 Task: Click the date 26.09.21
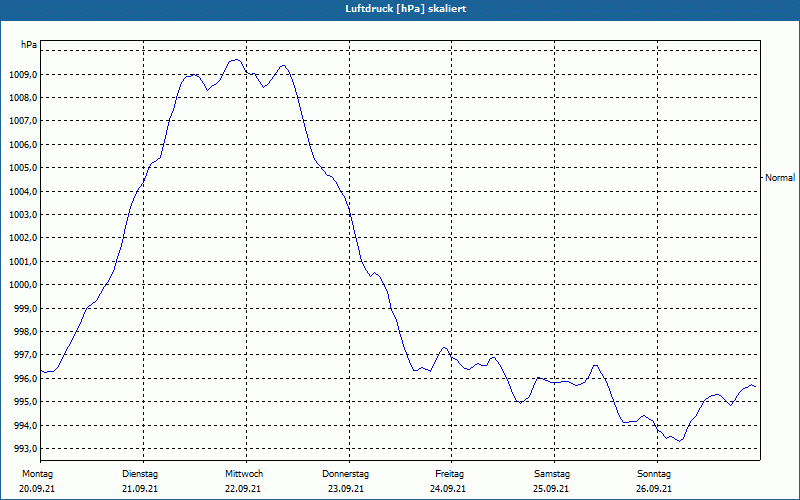pos(654,489)
